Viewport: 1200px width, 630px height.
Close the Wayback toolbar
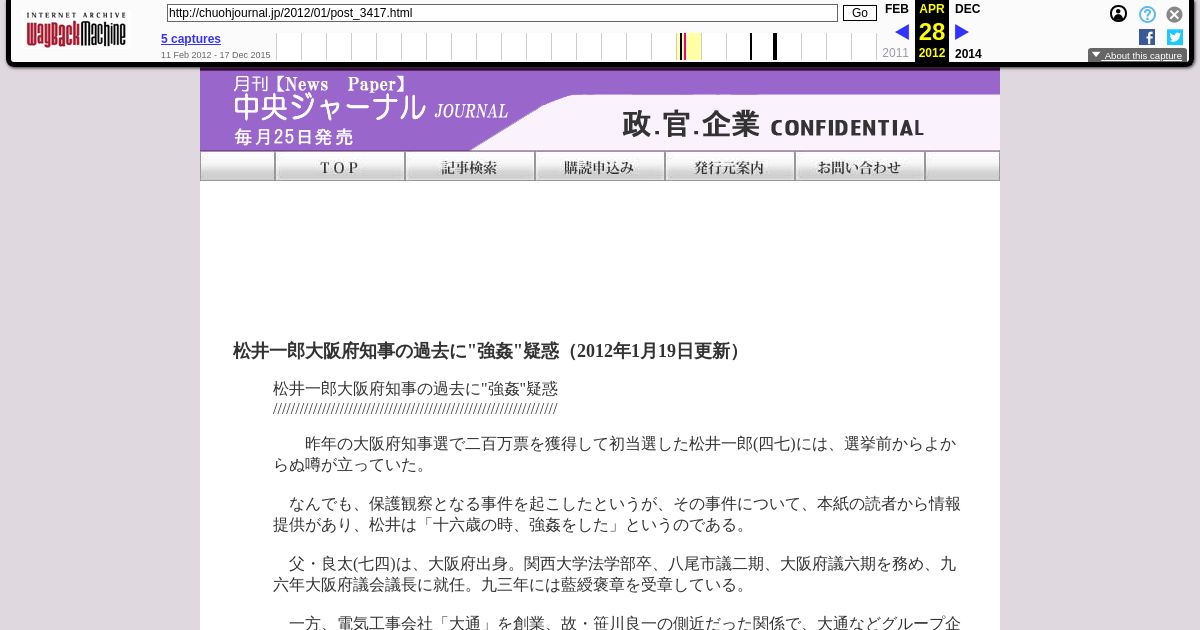1175,14
